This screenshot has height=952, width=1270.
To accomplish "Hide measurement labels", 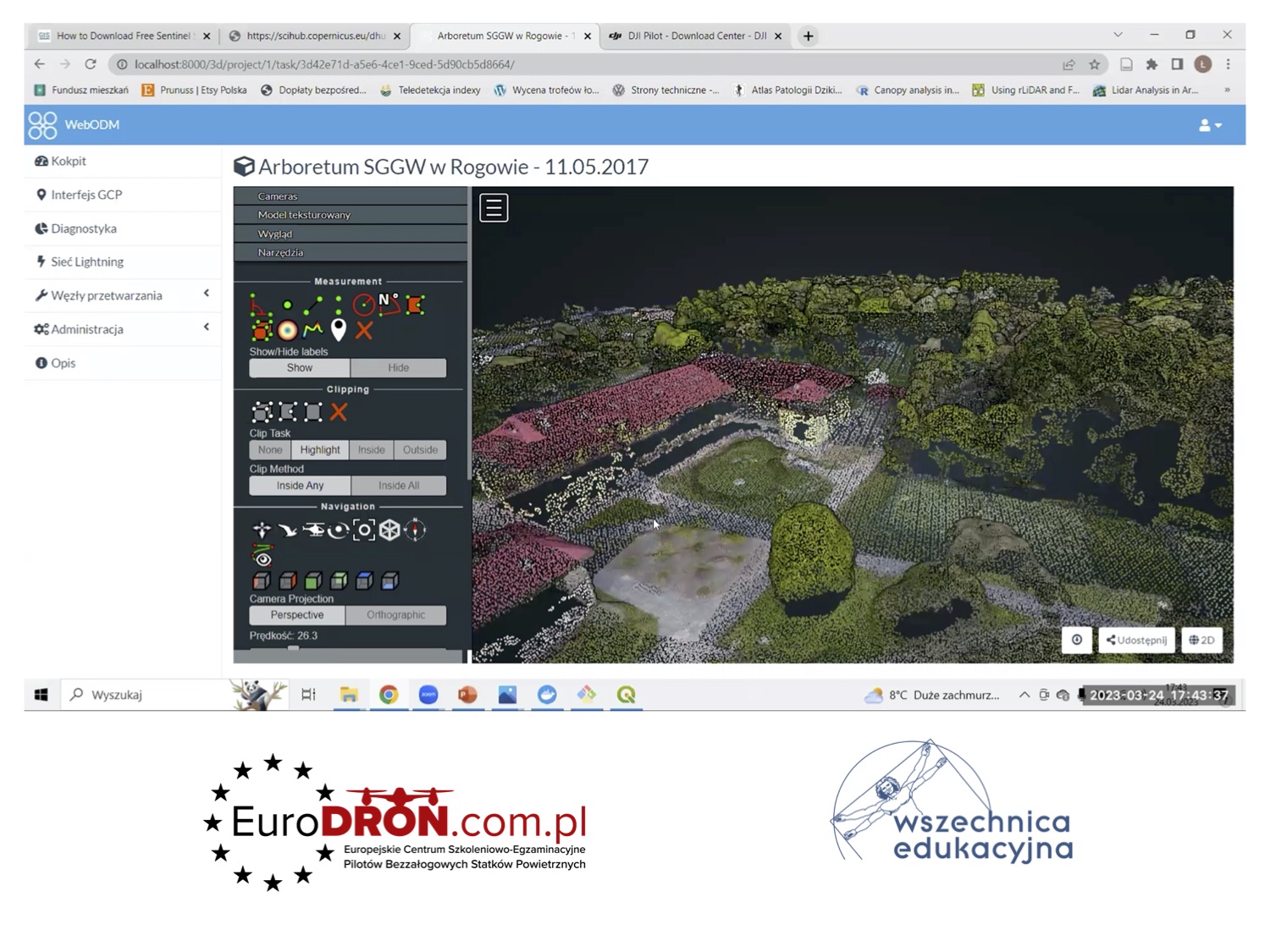I will pos(398,368).
